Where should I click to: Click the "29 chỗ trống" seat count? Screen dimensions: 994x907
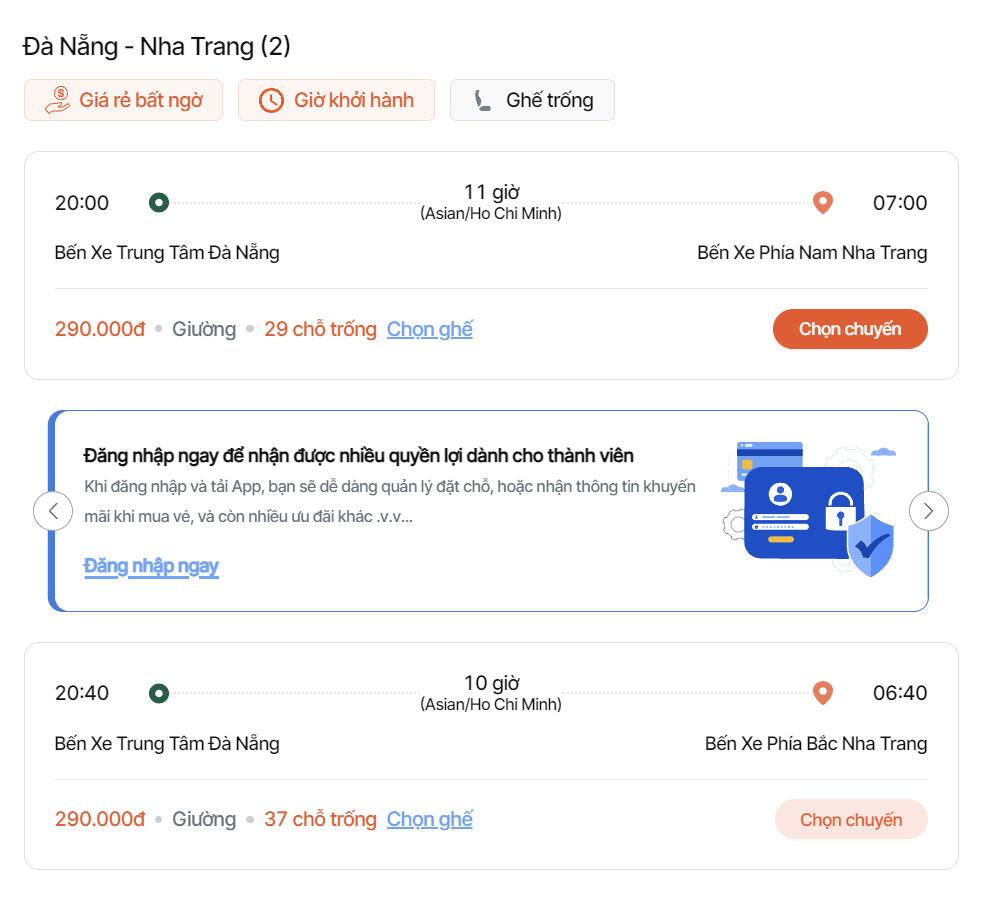pos(320,329)
